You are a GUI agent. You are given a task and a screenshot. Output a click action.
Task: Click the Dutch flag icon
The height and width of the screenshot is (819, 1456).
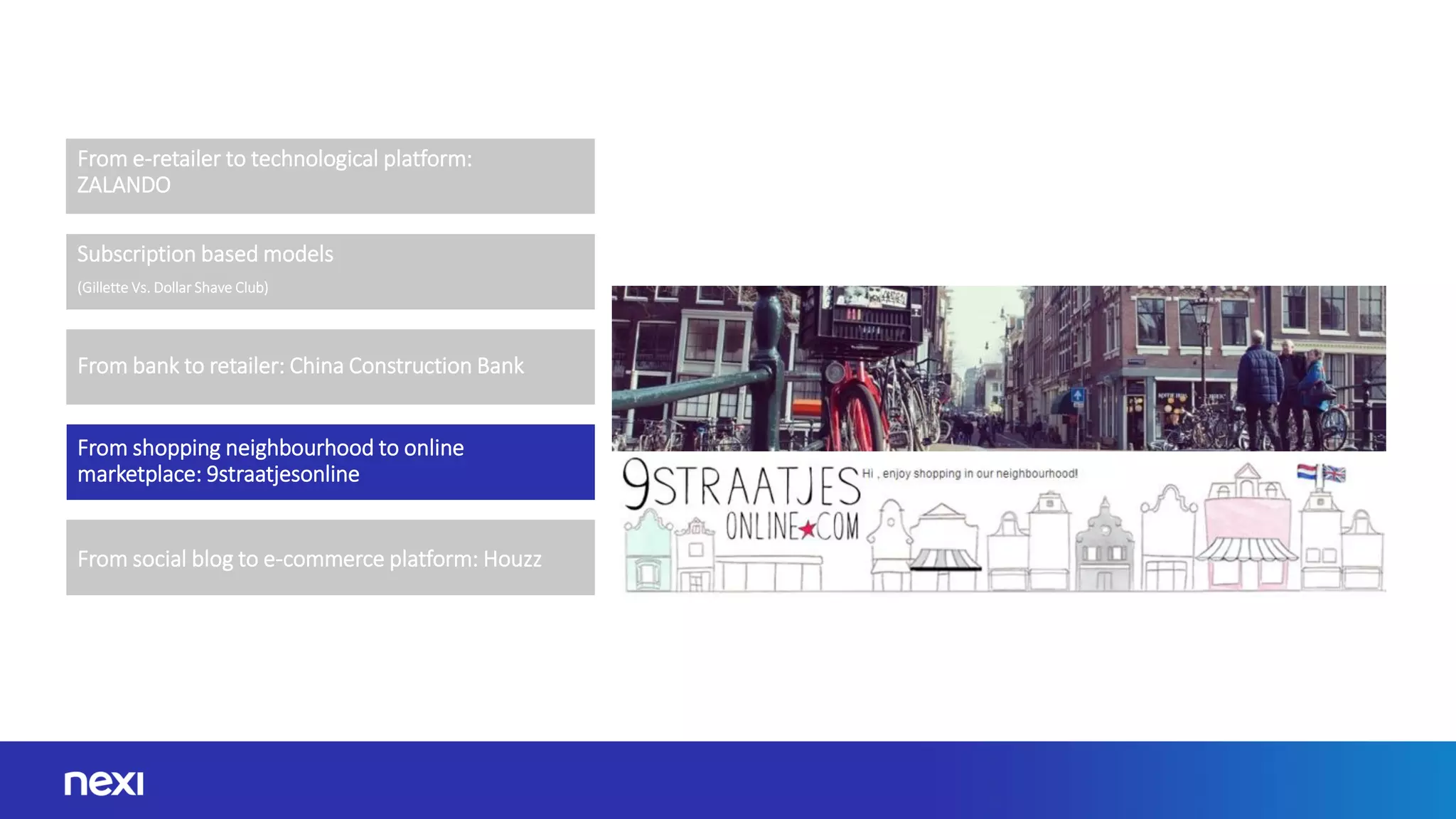(x=1307, y=472)
